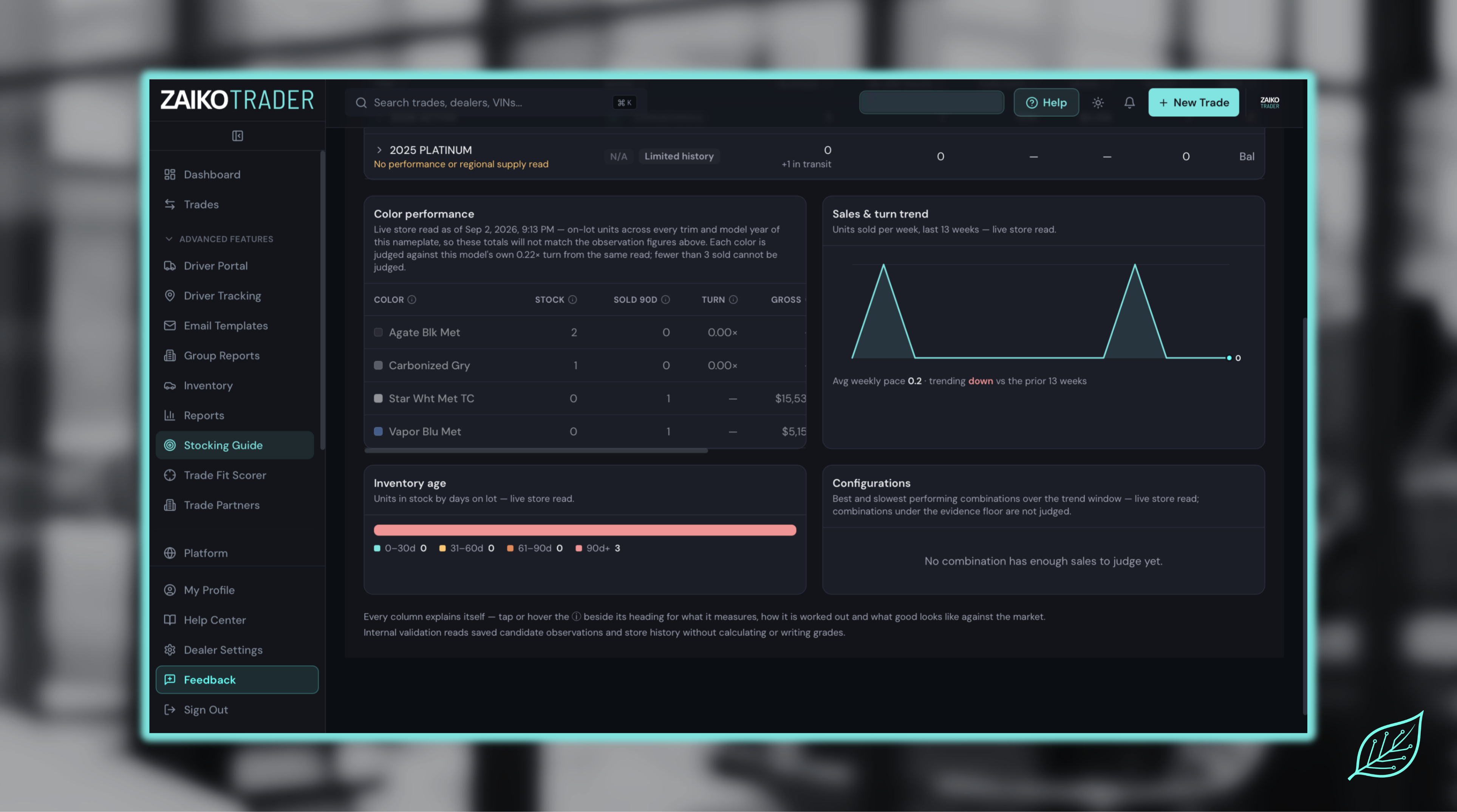Click the inventory age 90d+ bar
This screenshot has height=812, width=1457.
point(585,530)
